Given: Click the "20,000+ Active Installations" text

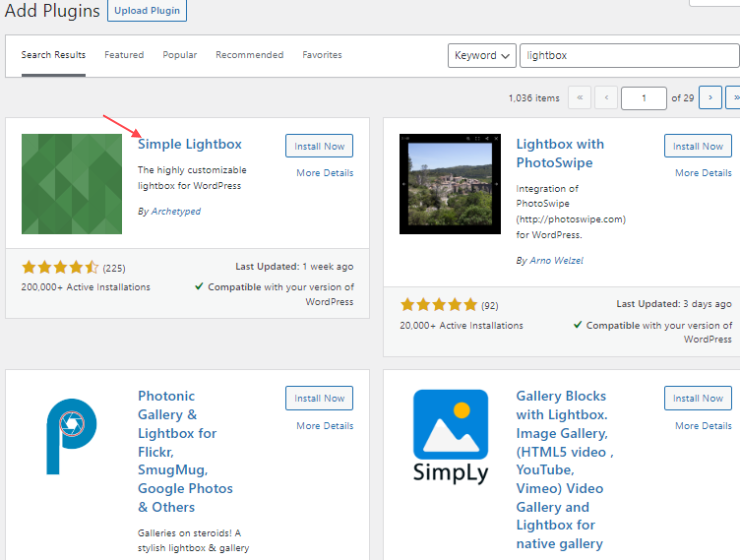Looking at the screenshot, I should pyautogui.click(x=462, y=326).
